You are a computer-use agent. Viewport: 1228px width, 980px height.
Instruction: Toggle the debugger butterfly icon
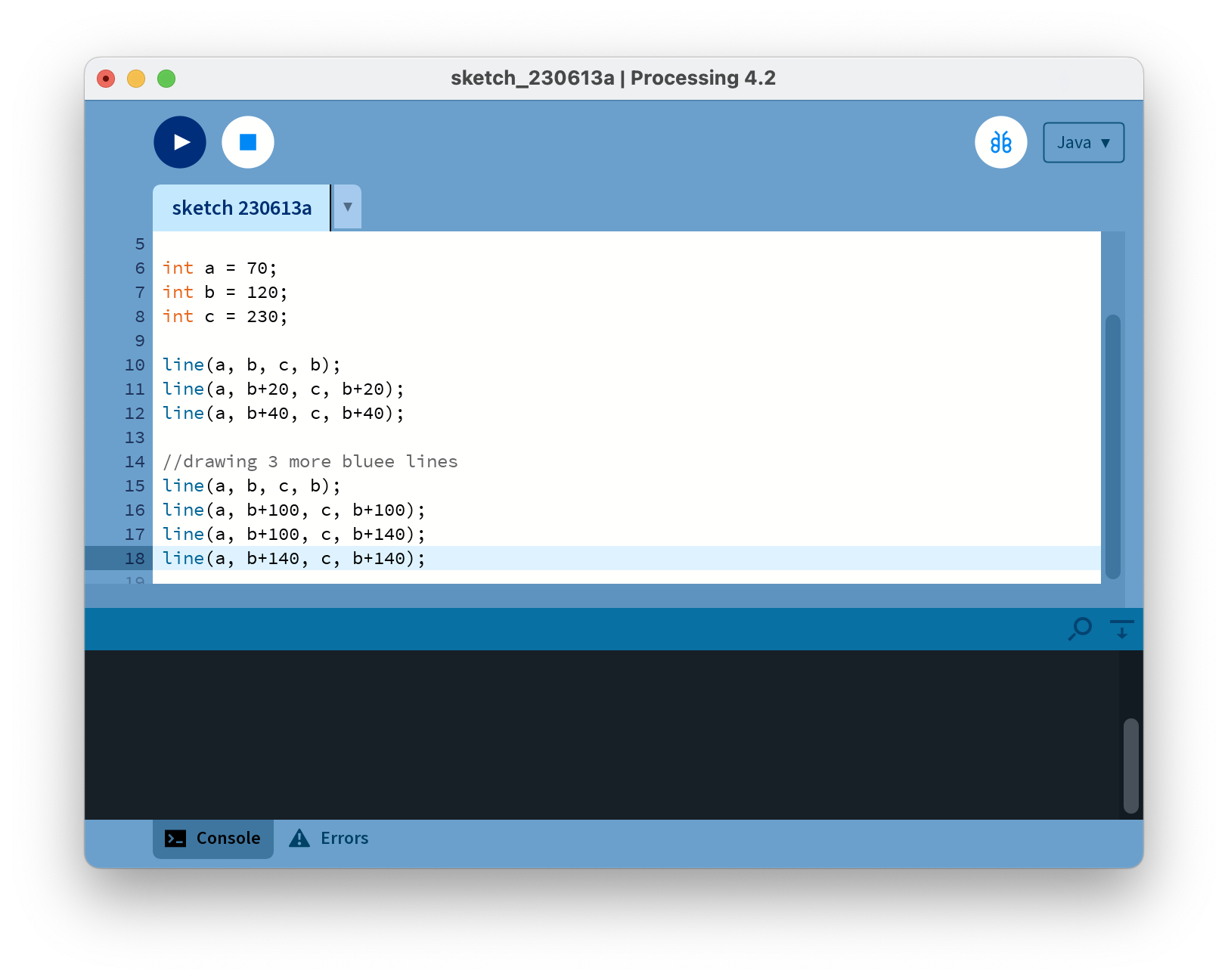click(1000, 142)
